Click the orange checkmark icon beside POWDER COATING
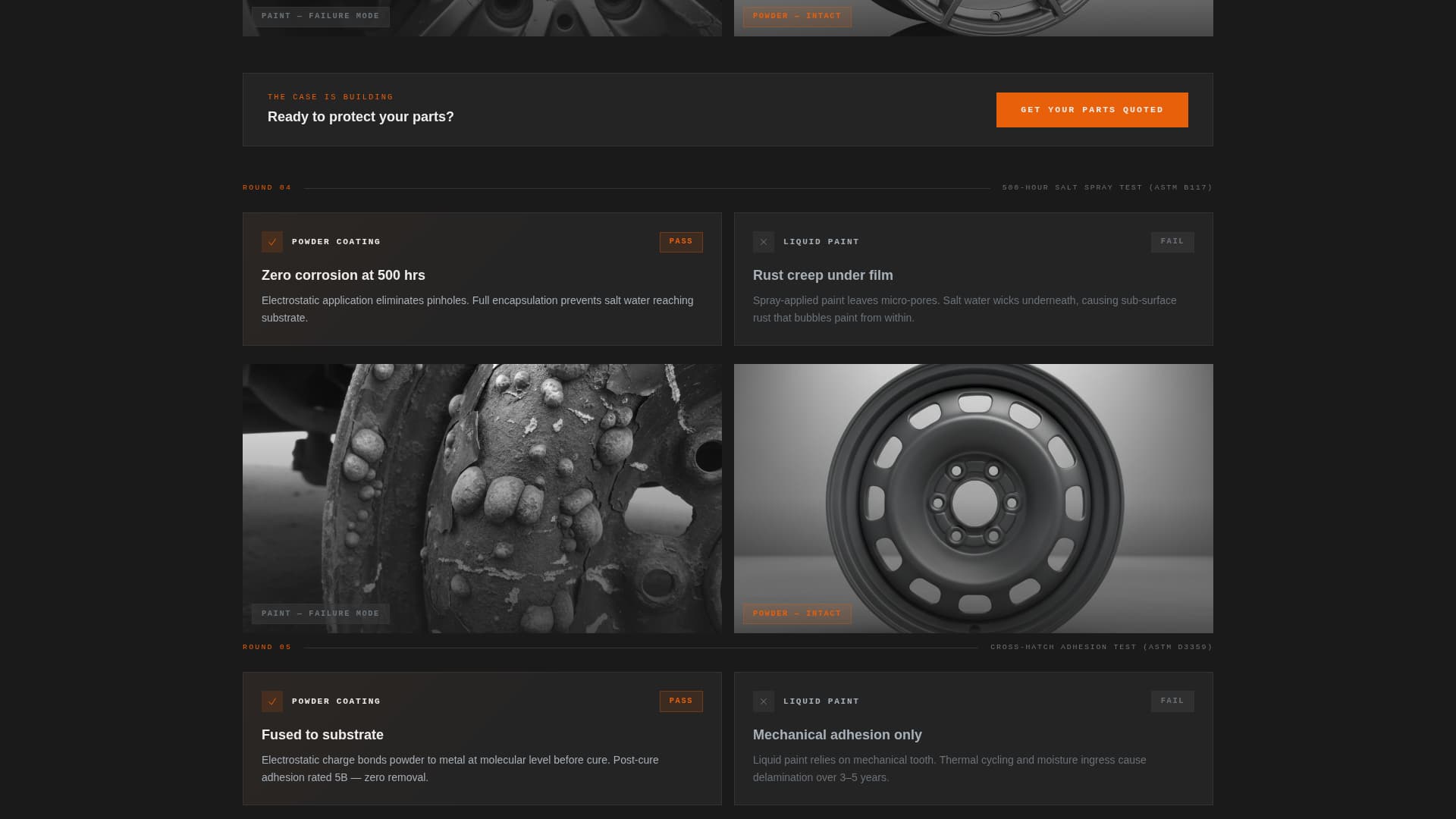The width and height of the screenshot is (1456, 819). (x=272, y=242)
